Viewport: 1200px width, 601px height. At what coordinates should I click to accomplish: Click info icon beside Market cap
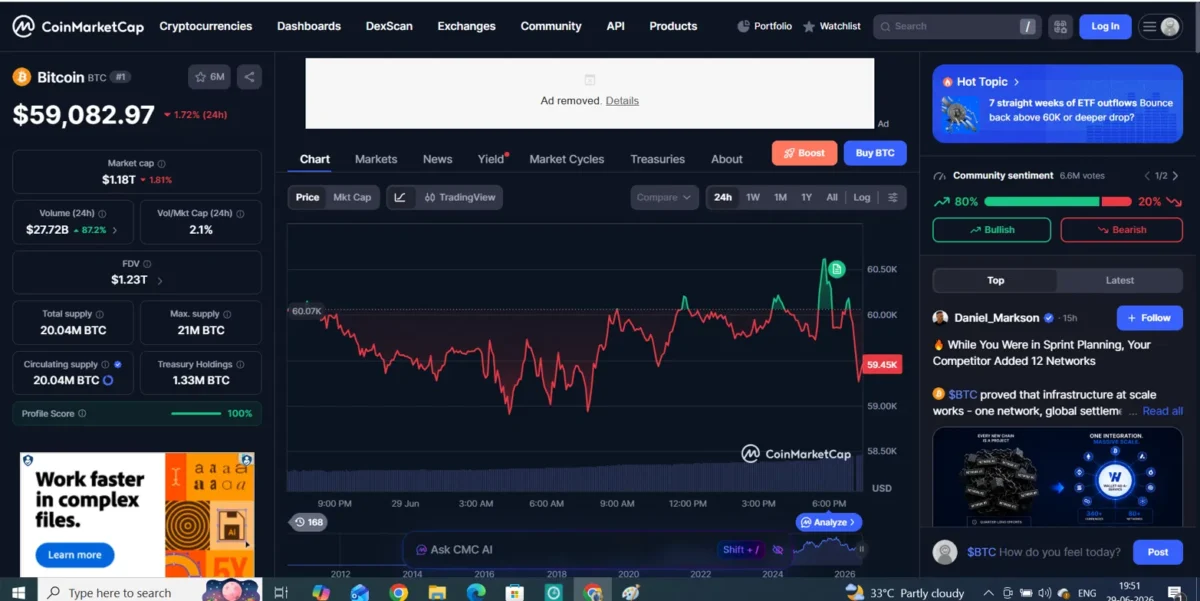(x=162, y=163)
